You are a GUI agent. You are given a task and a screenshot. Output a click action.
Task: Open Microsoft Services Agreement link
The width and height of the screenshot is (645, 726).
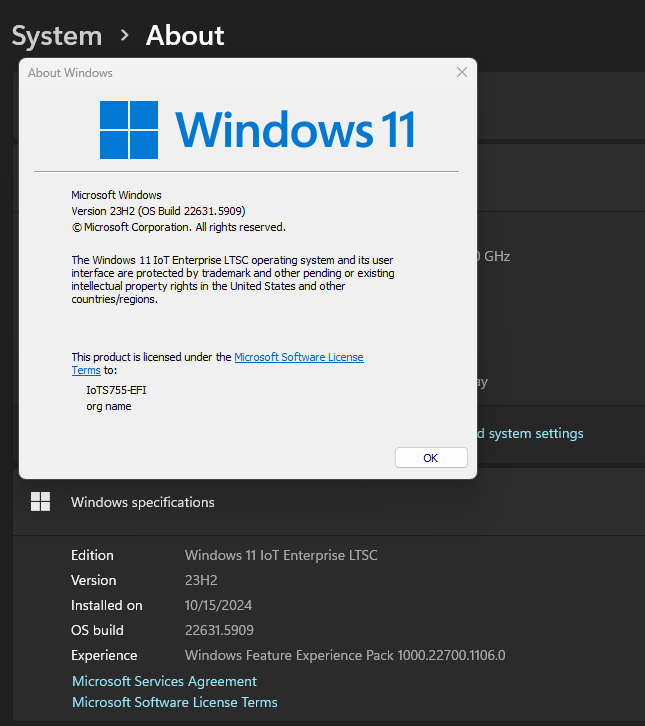click(x=164, y=681)
